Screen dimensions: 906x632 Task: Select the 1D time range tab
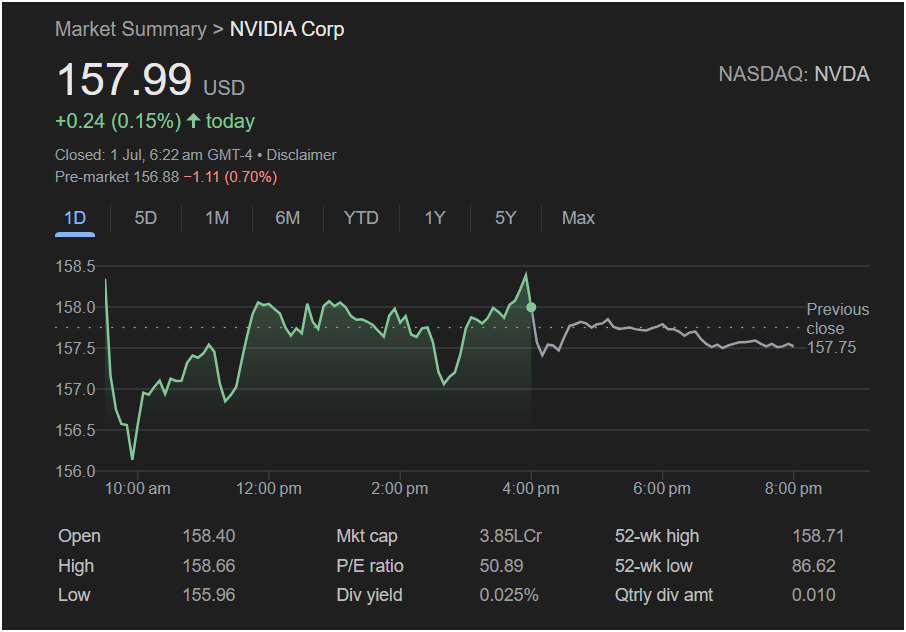pyautogui.click(x=75, y=218)
